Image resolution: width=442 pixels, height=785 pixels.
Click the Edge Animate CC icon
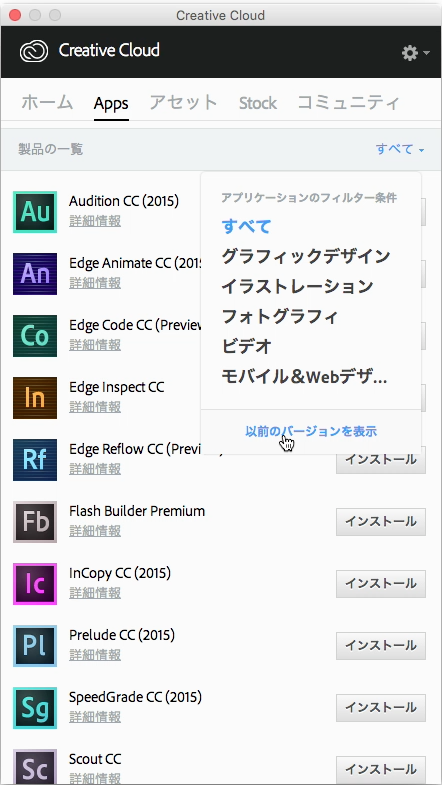[35, 274]
